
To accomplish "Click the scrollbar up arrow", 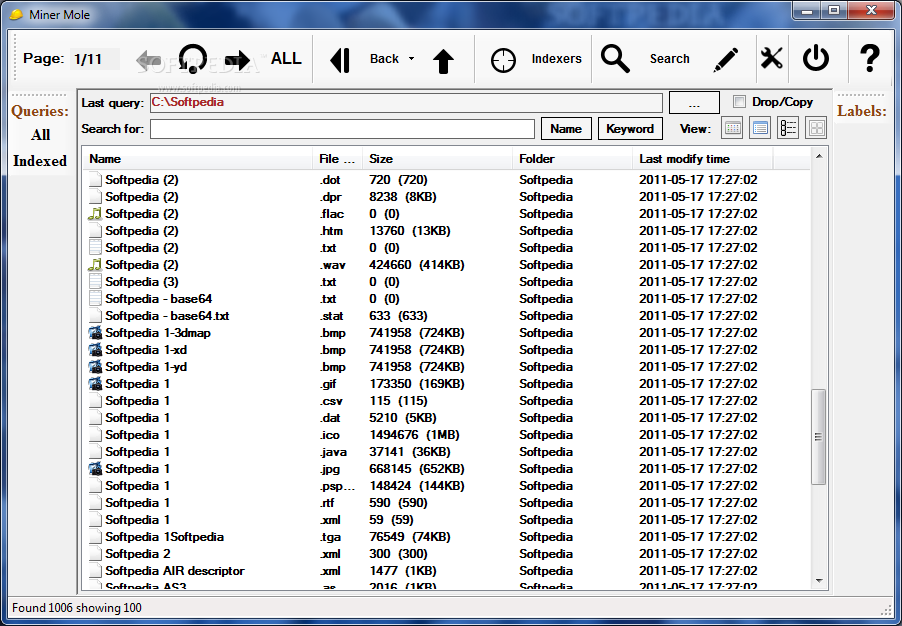I will pos(819,156).
